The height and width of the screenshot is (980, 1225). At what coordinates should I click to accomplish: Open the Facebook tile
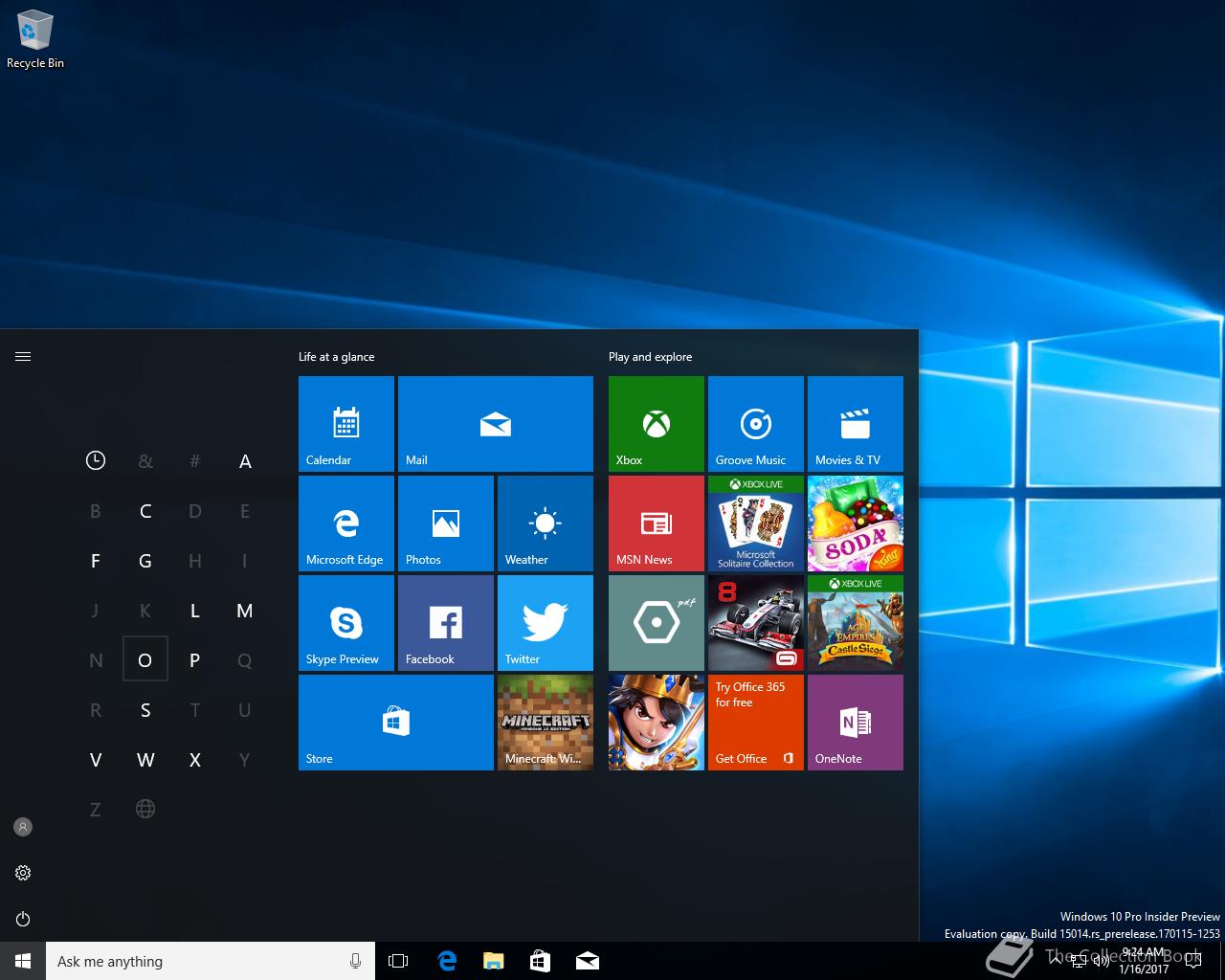pyautogui.click(x=446, y=623)
